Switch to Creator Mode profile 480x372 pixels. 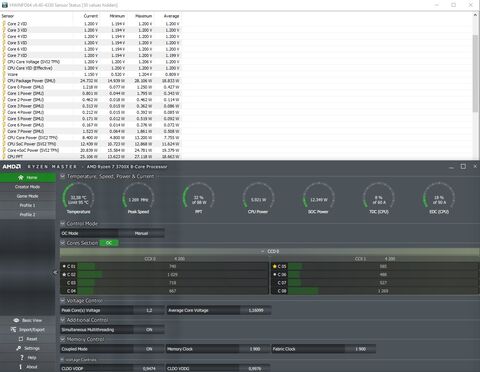(x=27, y=187)
